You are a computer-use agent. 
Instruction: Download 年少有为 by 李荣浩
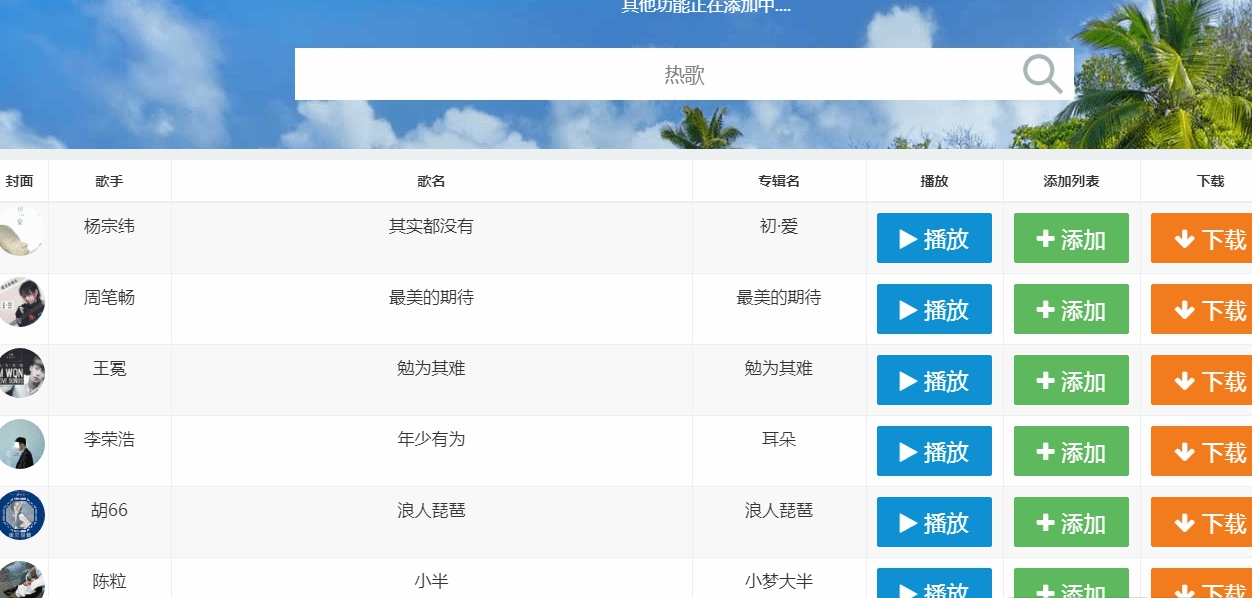coord(1202,451)
